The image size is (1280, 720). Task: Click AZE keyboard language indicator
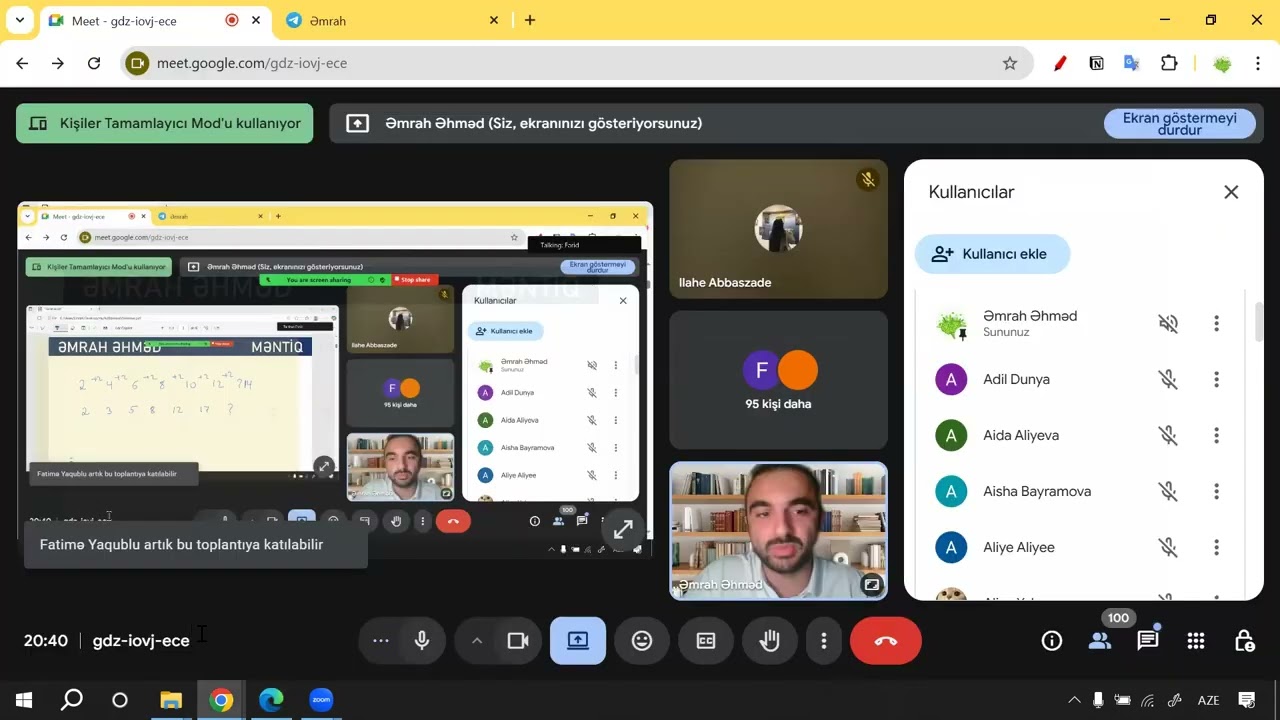1208,700
